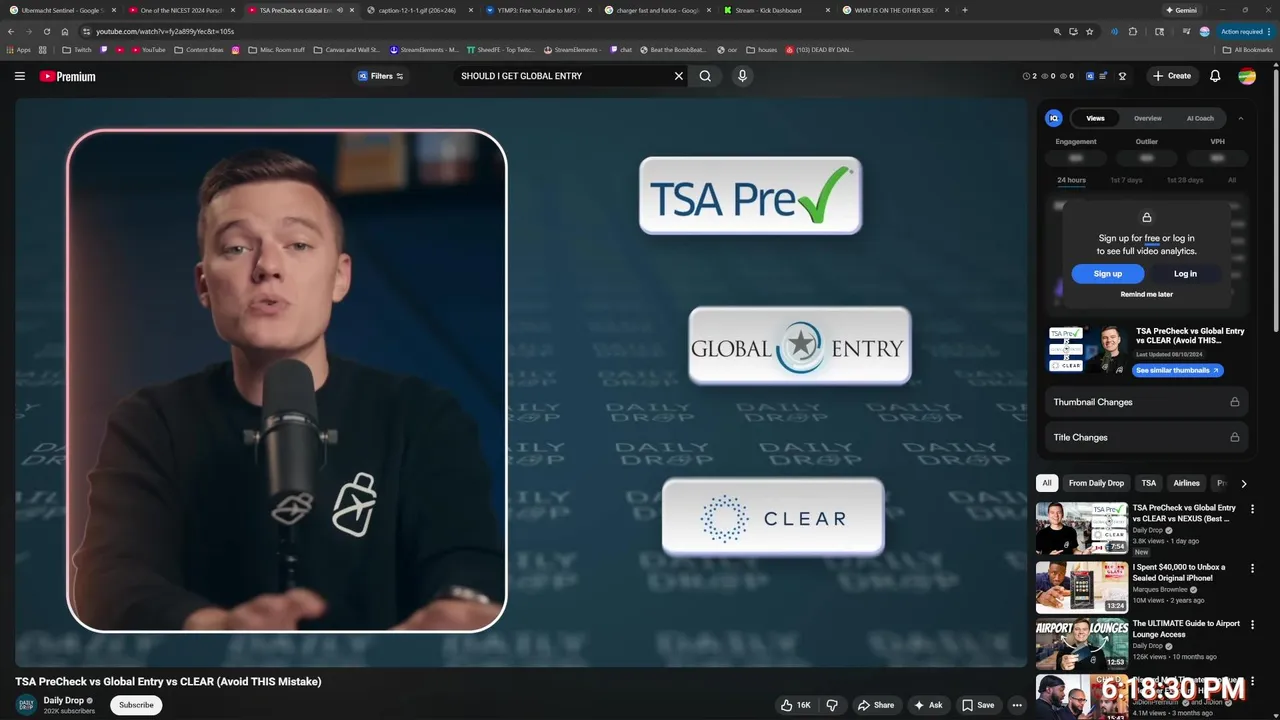1280x720 pixels.
Task: Expand the Title Changes section
Action: (x=1146, y=437)
